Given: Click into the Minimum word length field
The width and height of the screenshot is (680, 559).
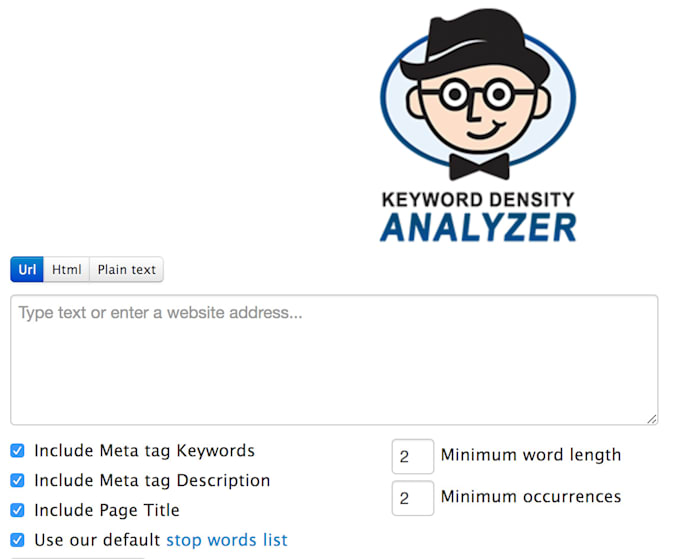Looking at the screenshot, I should 412,457.
